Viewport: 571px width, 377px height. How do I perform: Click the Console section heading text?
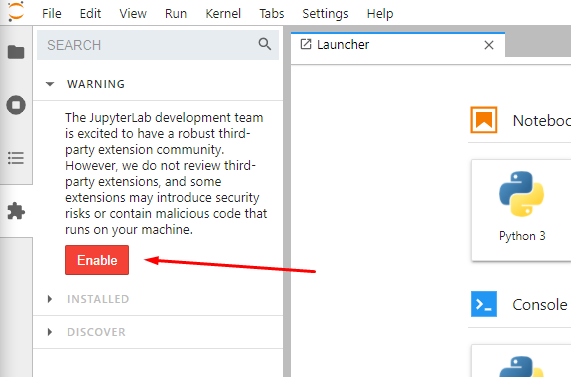(x=540, y=305)
